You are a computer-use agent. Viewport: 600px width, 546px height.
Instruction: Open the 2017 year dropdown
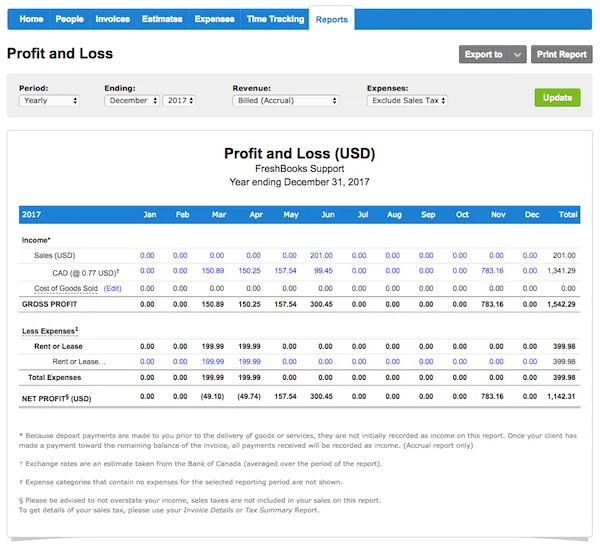180,100
